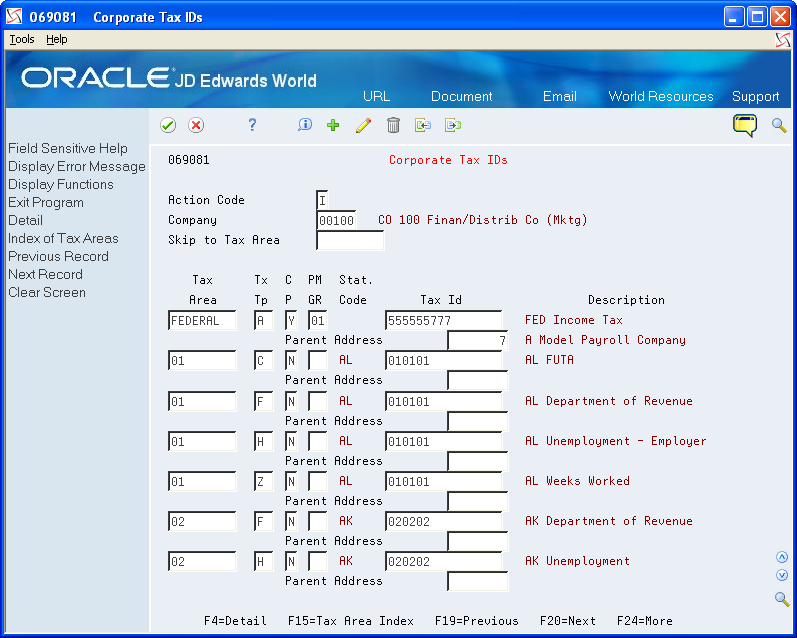Open Index of Tax Areas

tap(63, 238)
